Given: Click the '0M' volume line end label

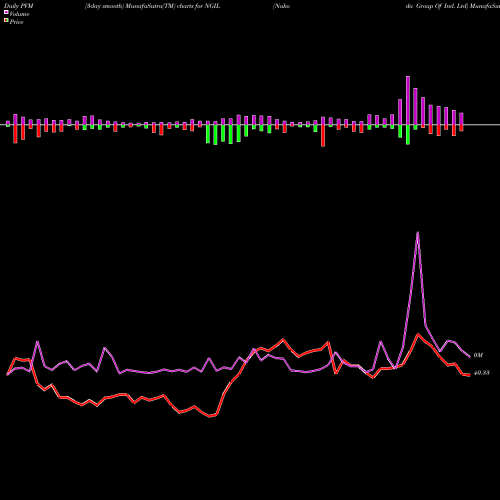Looking at the screenshot, I should tap(478, 355).
